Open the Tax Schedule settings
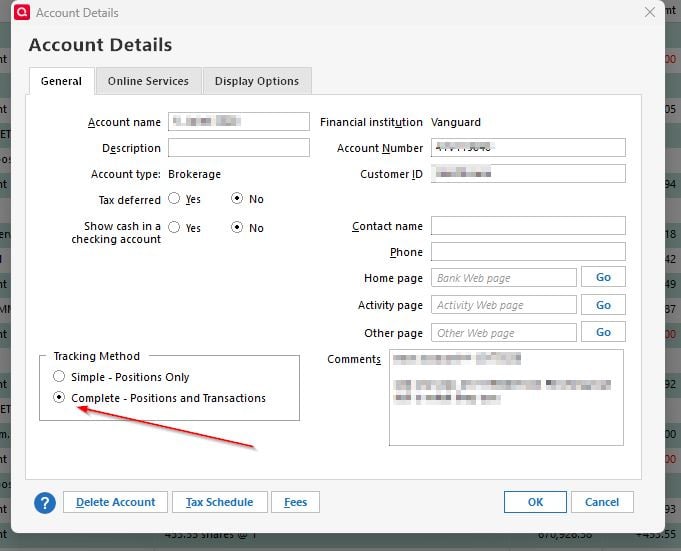Image resolution: width=681 pixels, height=551 pixels. [219, 502]
